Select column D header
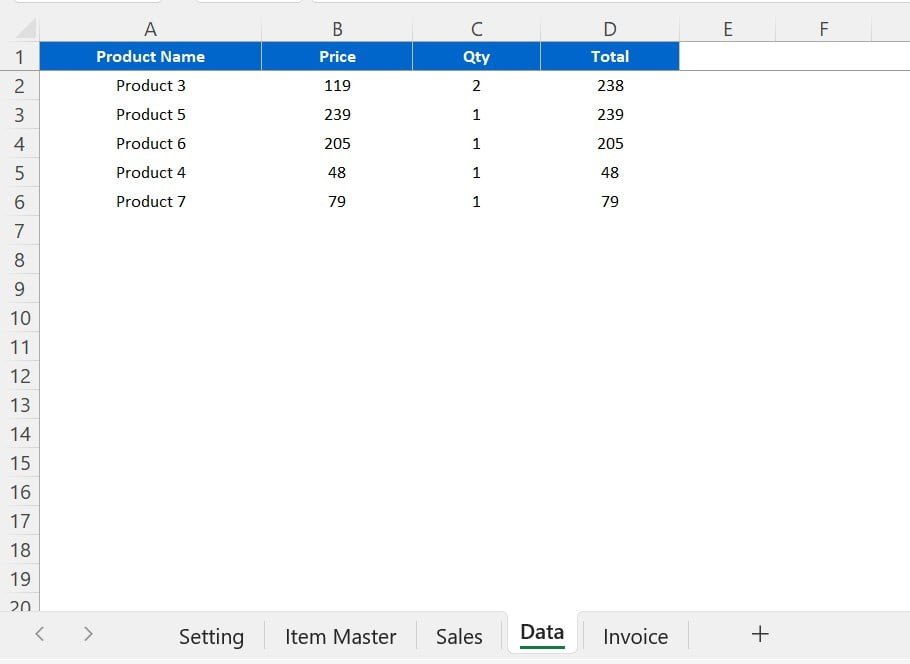Image resolution: width=910 pixels, height=664 pixels. 610,29
